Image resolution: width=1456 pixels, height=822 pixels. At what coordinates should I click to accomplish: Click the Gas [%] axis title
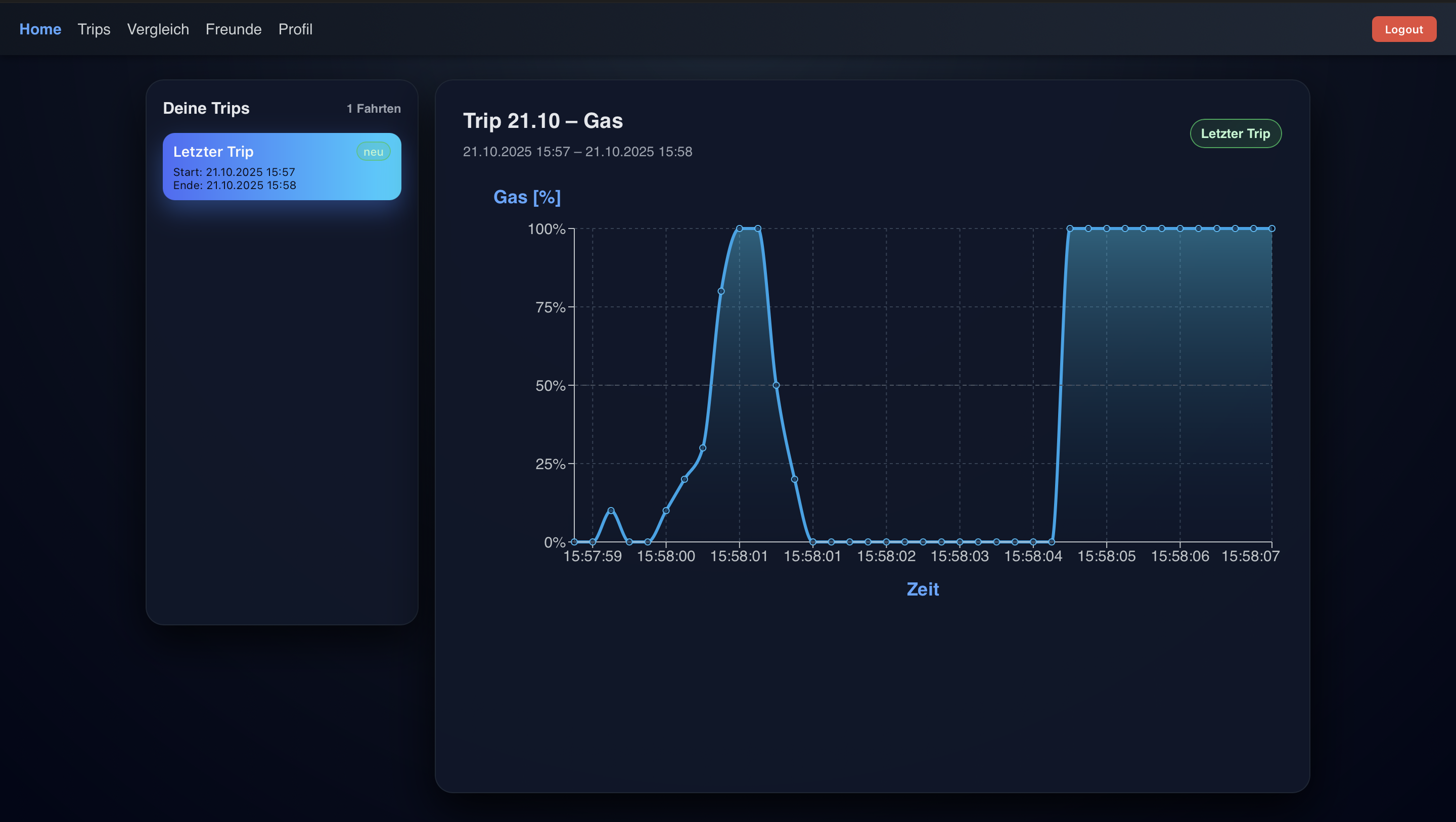[x=527, y=197]
